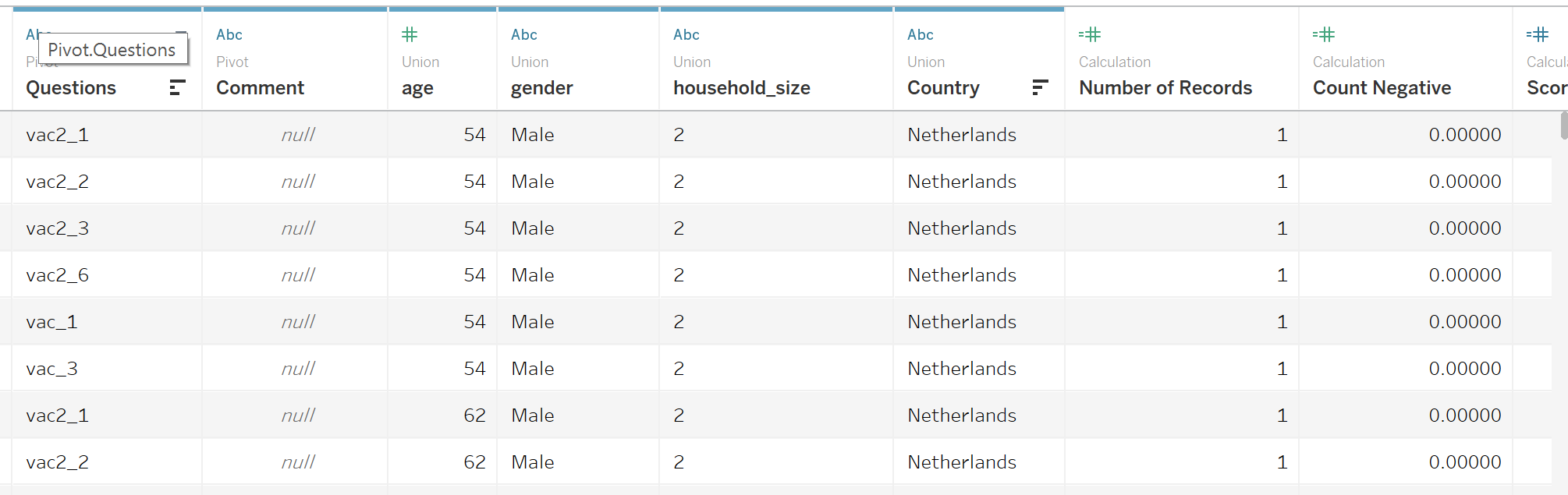This screenshot has height=495, width=1568.
Task: Click the Abc type icon above gender
Action: pos(524,35)
